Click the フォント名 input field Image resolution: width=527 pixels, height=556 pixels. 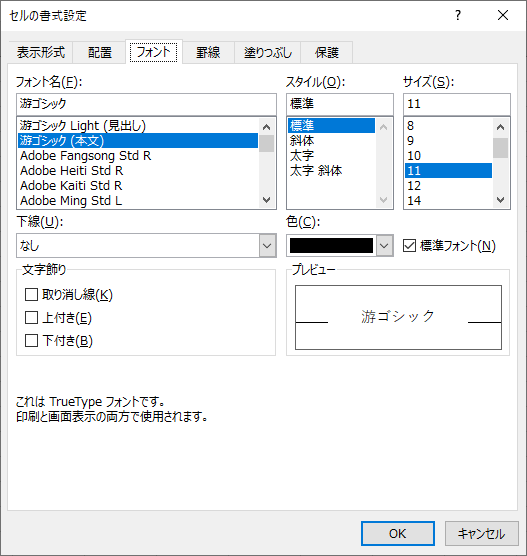click(146, 104)
